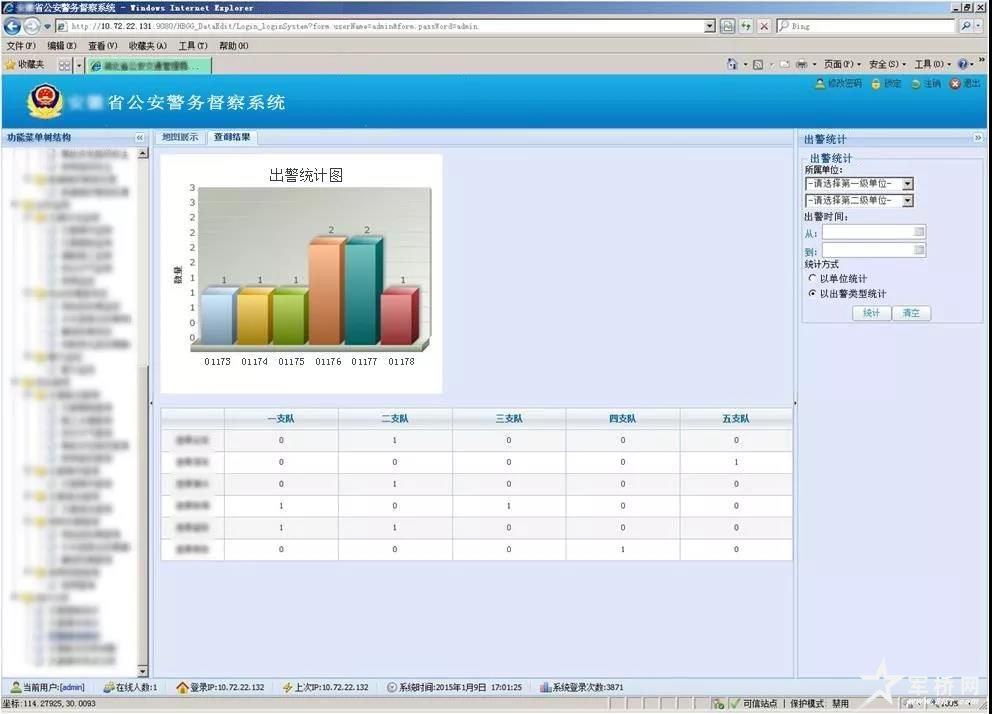
Task: Open the calendar icon for 从 date
Action: click(x=919, y=232)
